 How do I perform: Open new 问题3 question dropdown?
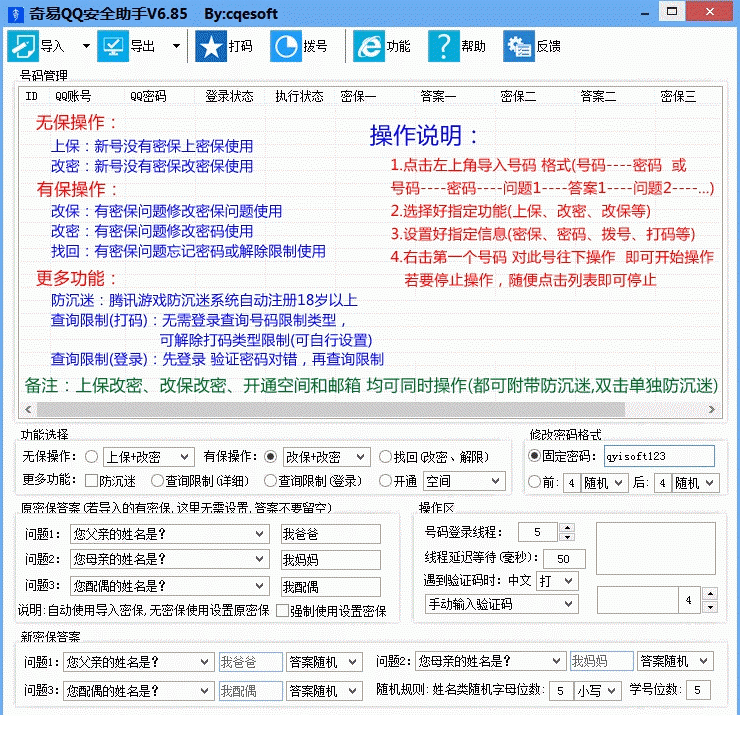coord(138,691)
